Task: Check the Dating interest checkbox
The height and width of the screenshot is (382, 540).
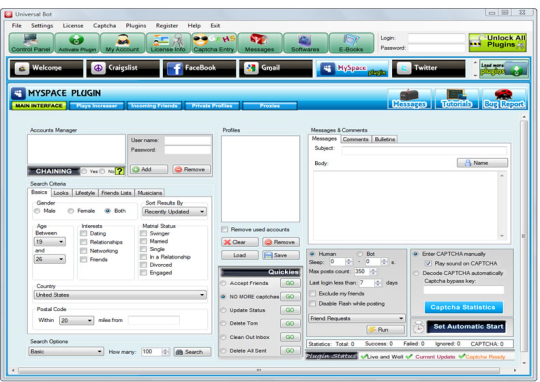Action: [83, 233]
